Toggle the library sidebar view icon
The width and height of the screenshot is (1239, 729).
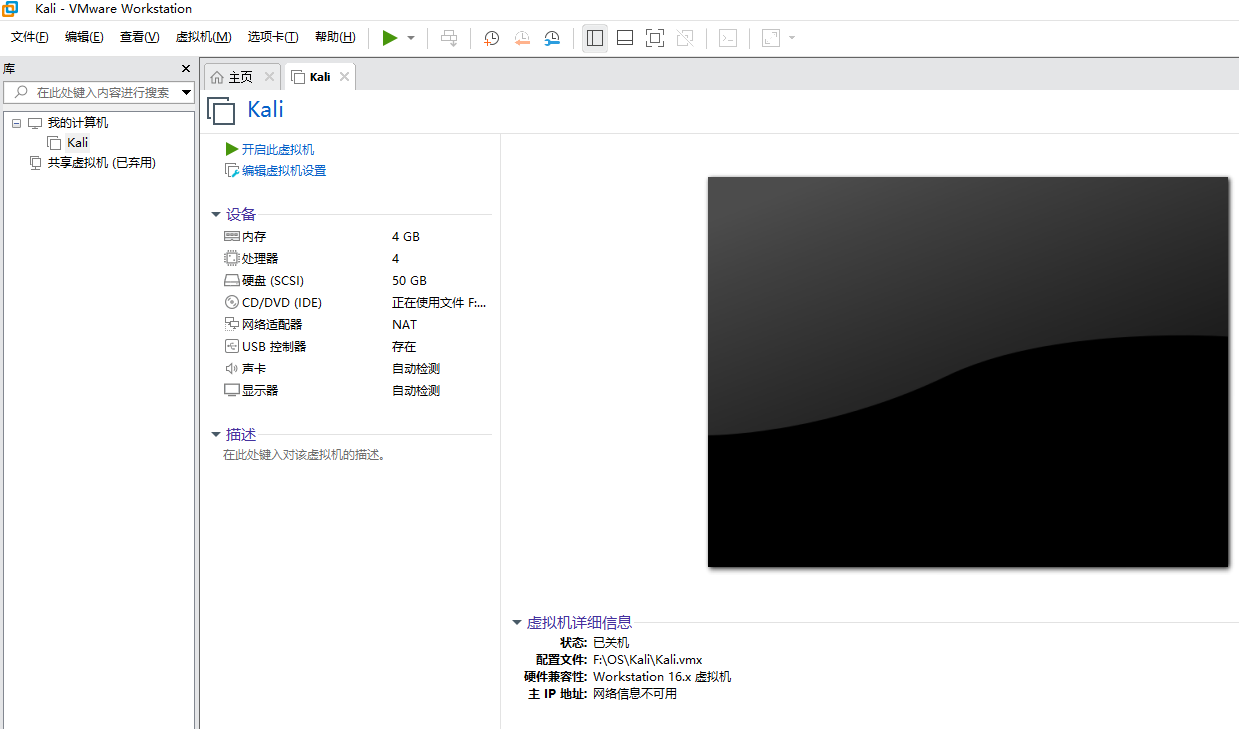[x=595, y=38]
